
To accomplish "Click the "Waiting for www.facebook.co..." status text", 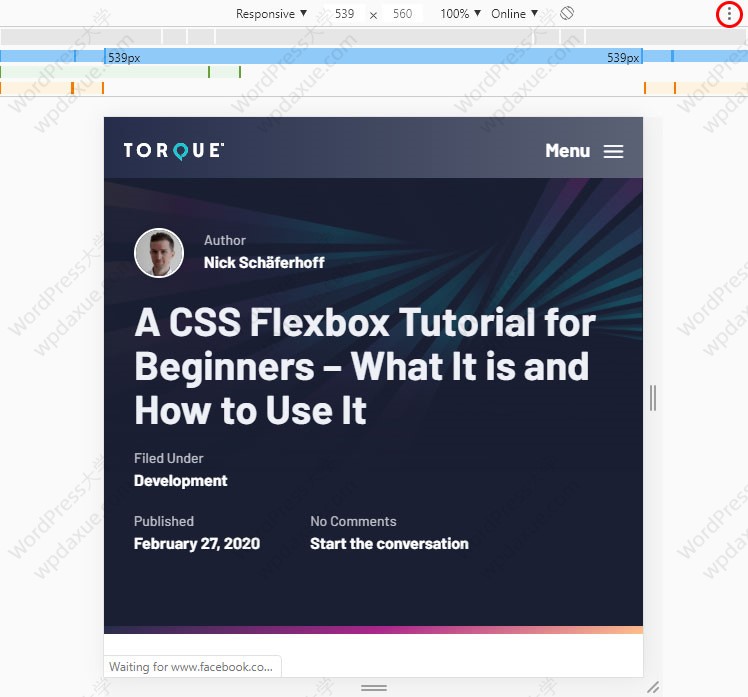I will (191, 666).
